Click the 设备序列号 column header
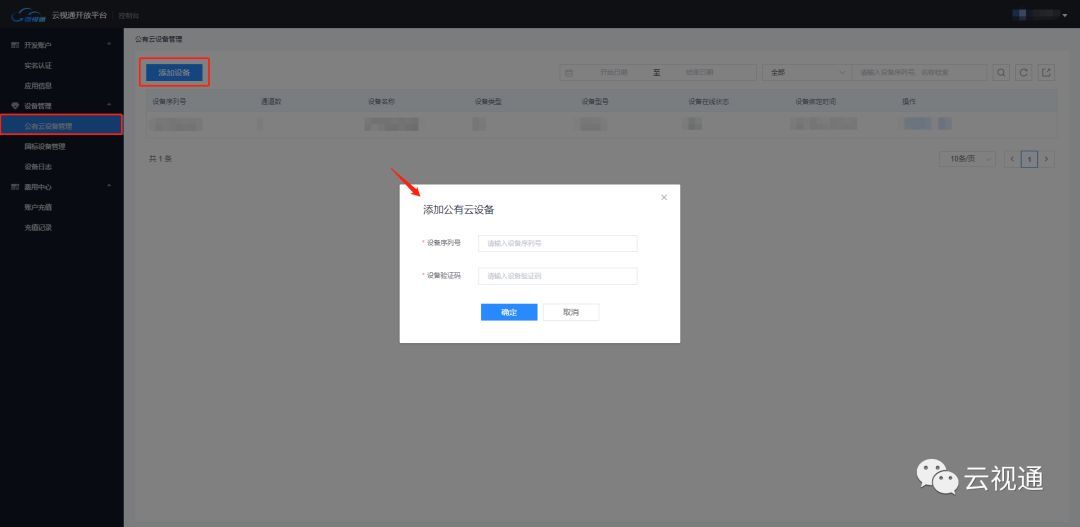The height and width of the screenshot is (527, 1080). pyautogui.click(x=169, y=101)
